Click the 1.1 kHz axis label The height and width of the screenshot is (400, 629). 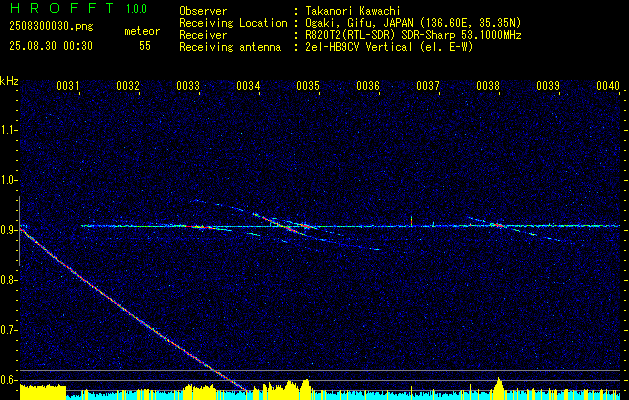click(8, 130)
